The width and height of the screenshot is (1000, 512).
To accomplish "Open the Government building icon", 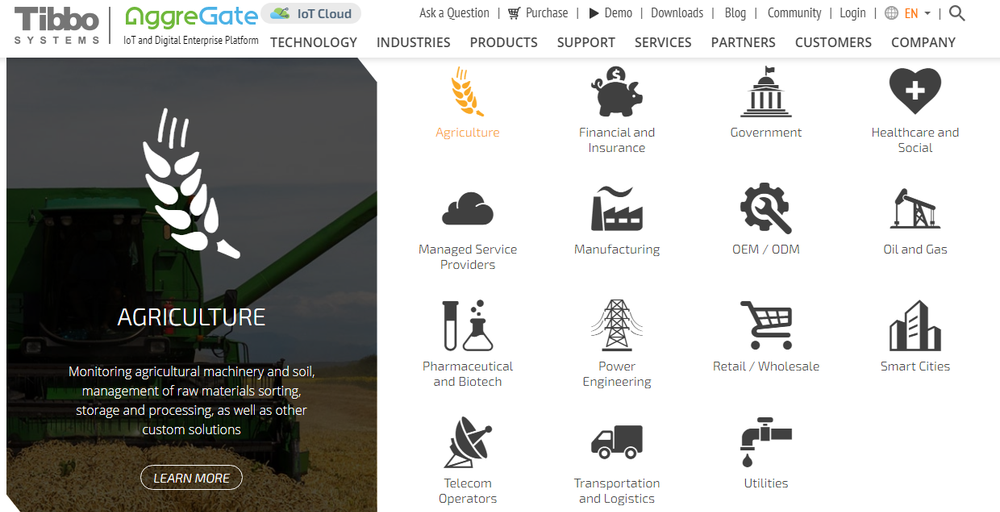I will coord(765,91).
